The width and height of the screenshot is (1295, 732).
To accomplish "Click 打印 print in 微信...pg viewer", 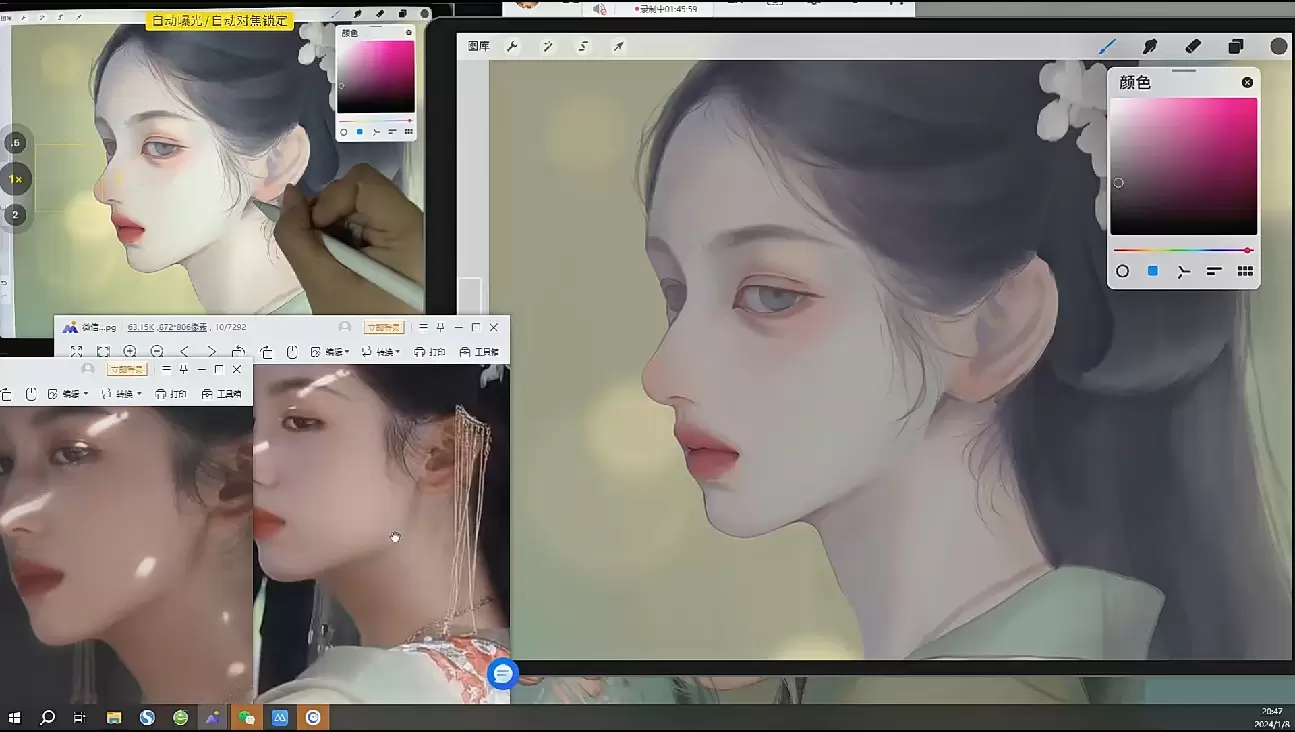I will pos(430,352).
